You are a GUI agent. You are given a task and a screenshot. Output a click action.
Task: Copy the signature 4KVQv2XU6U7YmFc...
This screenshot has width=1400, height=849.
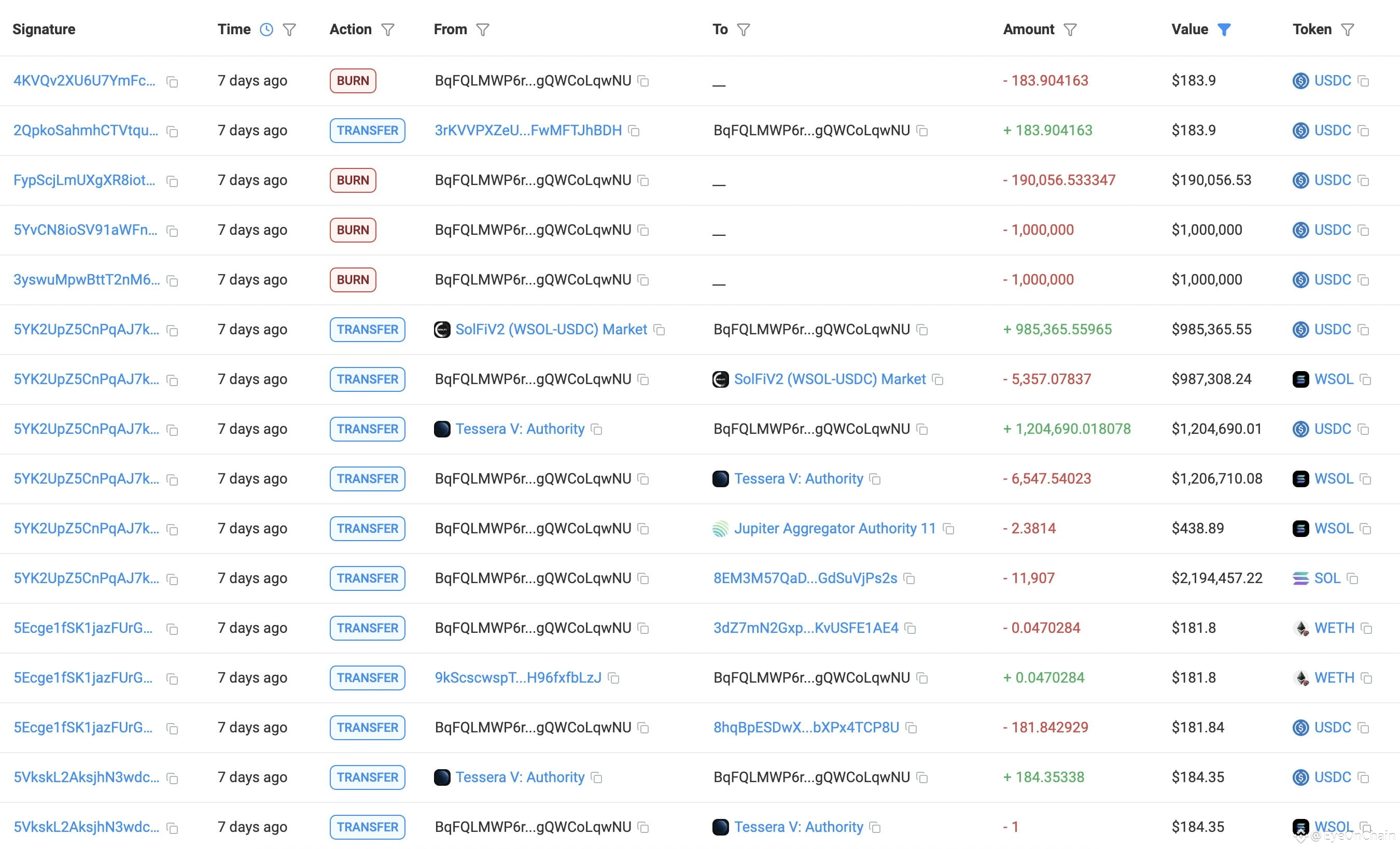[172, 82]
